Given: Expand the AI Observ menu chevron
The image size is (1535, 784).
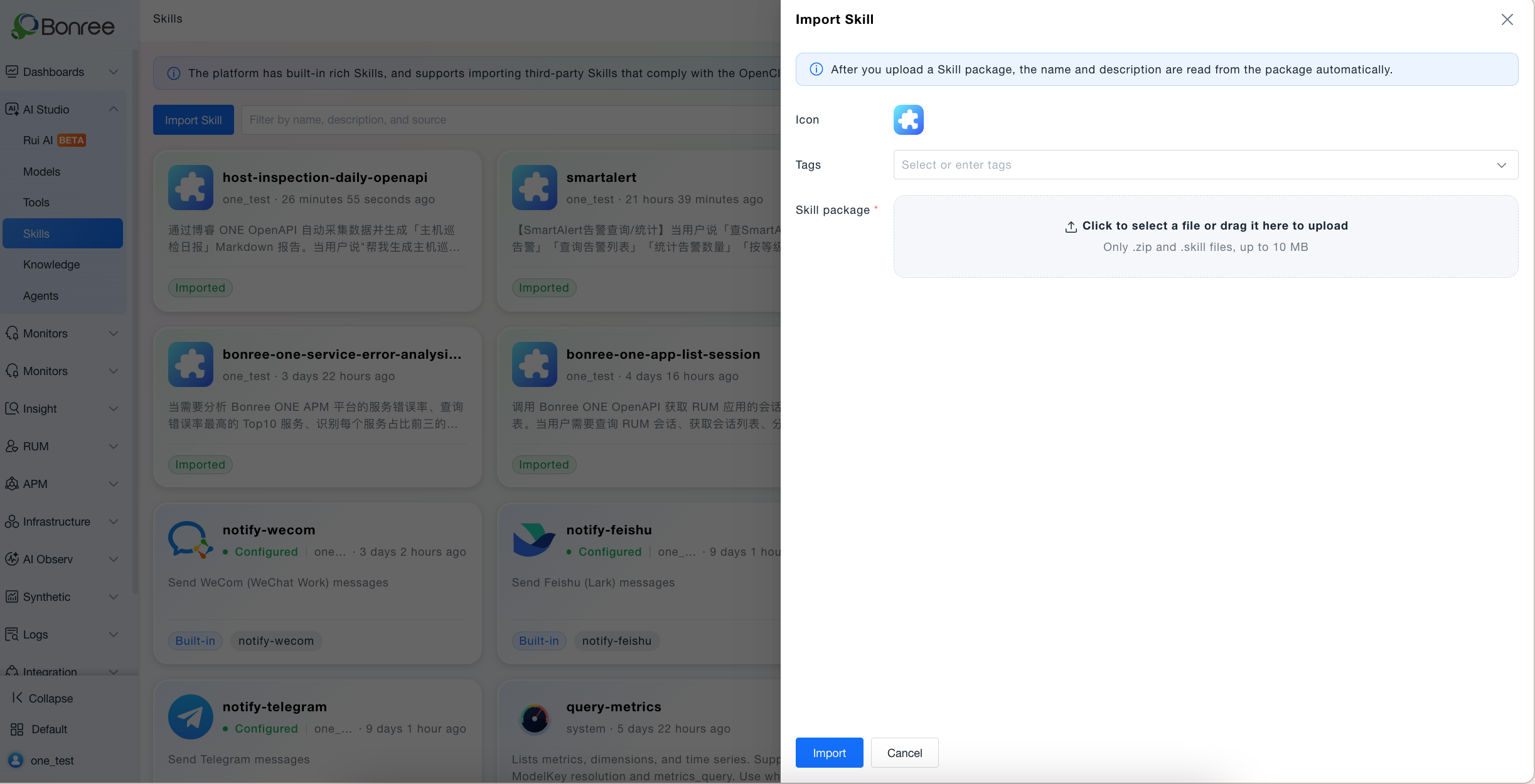Looking at the screenshot, I should pos(114,559).
